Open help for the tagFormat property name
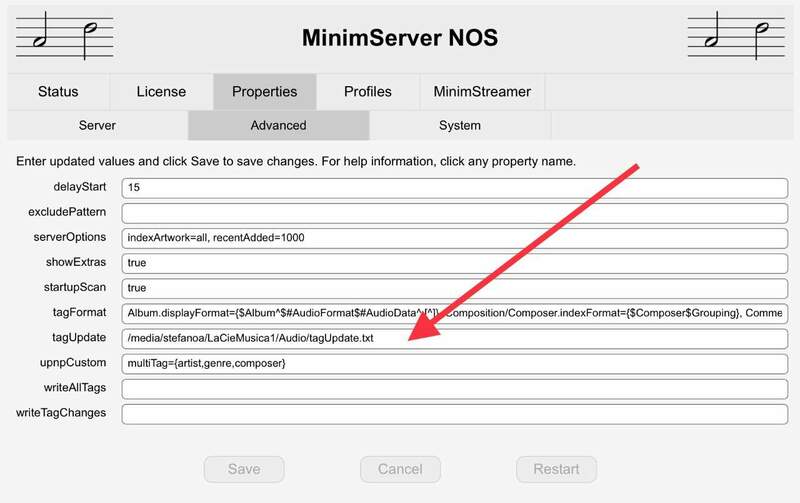This screenshot has height=503, width=800. [80, 312]
